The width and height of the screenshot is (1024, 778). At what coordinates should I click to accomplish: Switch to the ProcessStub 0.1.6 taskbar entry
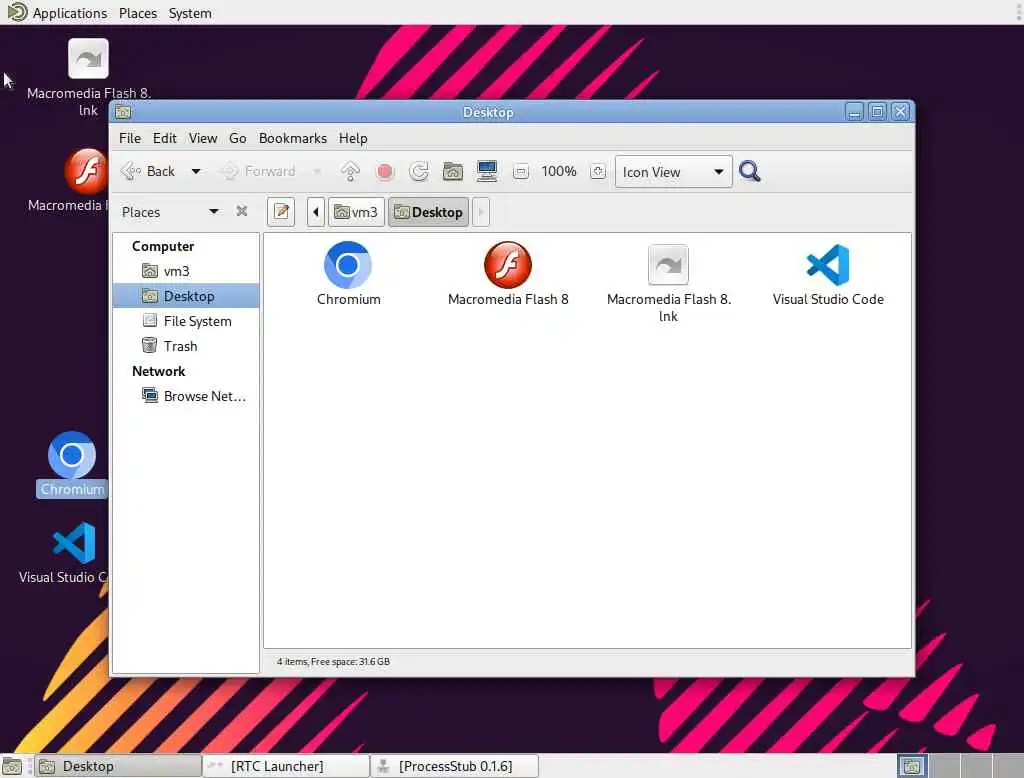[x=455, y=766]
